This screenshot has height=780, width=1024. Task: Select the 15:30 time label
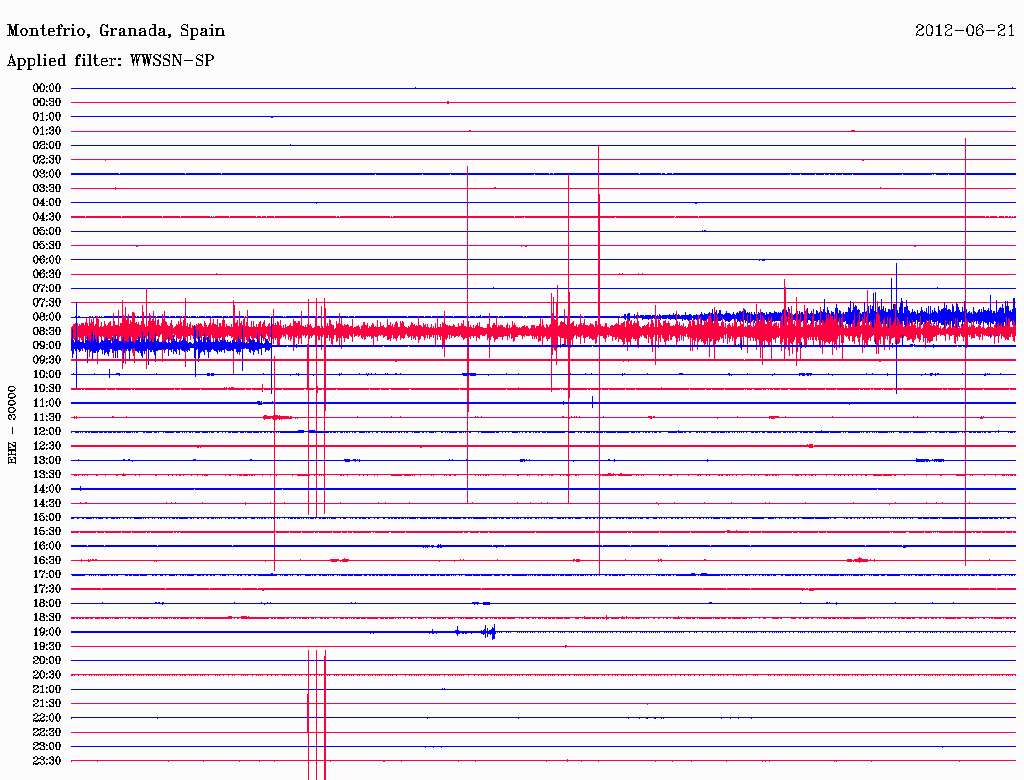tap(47, 532)
